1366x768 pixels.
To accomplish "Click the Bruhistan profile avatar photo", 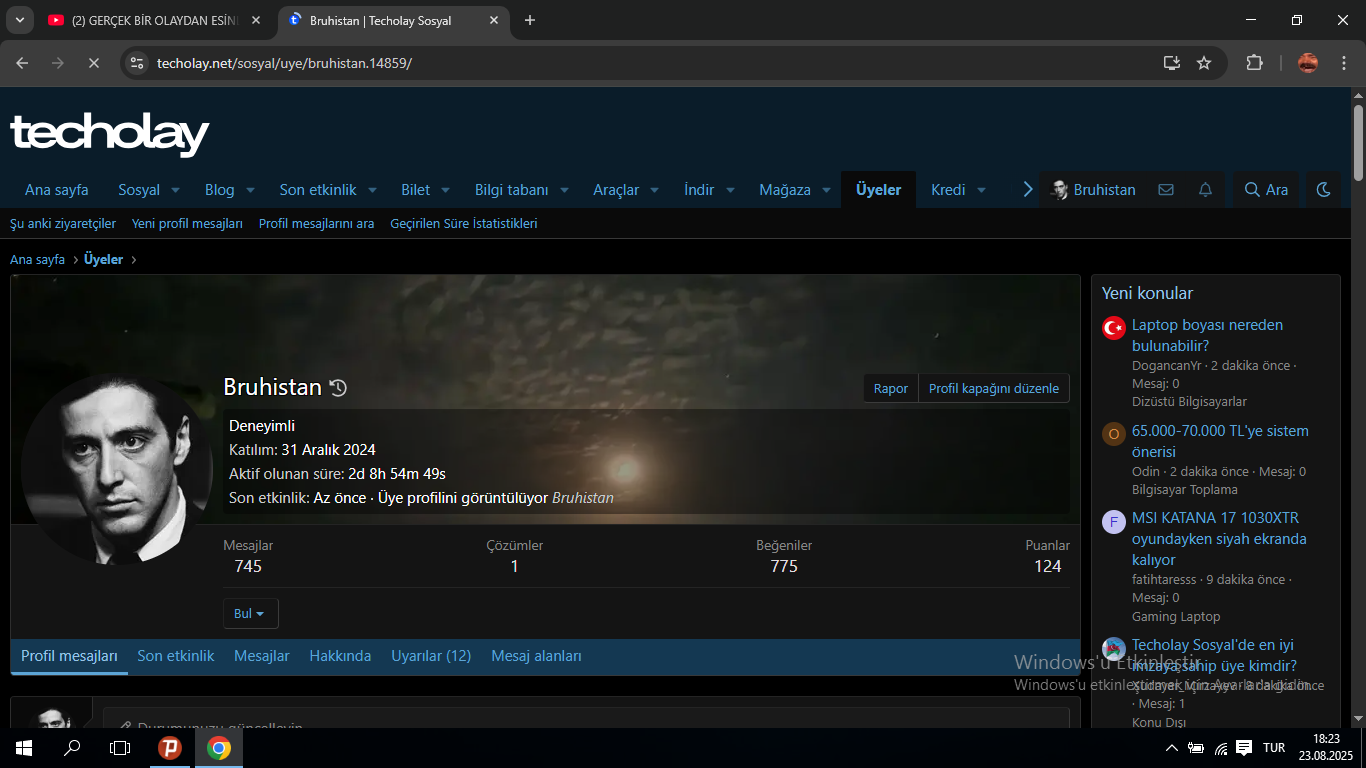I will 116,469.
